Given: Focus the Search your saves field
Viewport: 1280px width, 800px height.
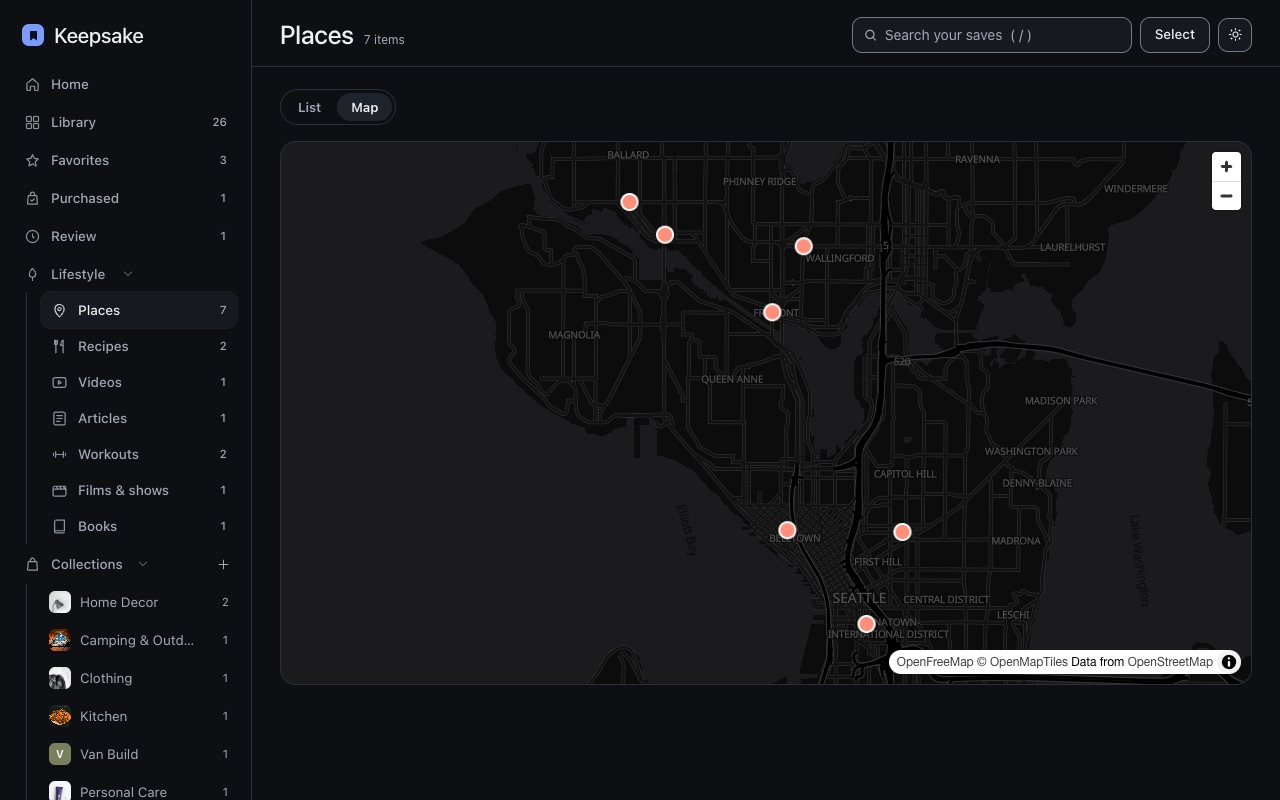Looking at the screenshot, I should pyautogui.click(x=992, y=35).
